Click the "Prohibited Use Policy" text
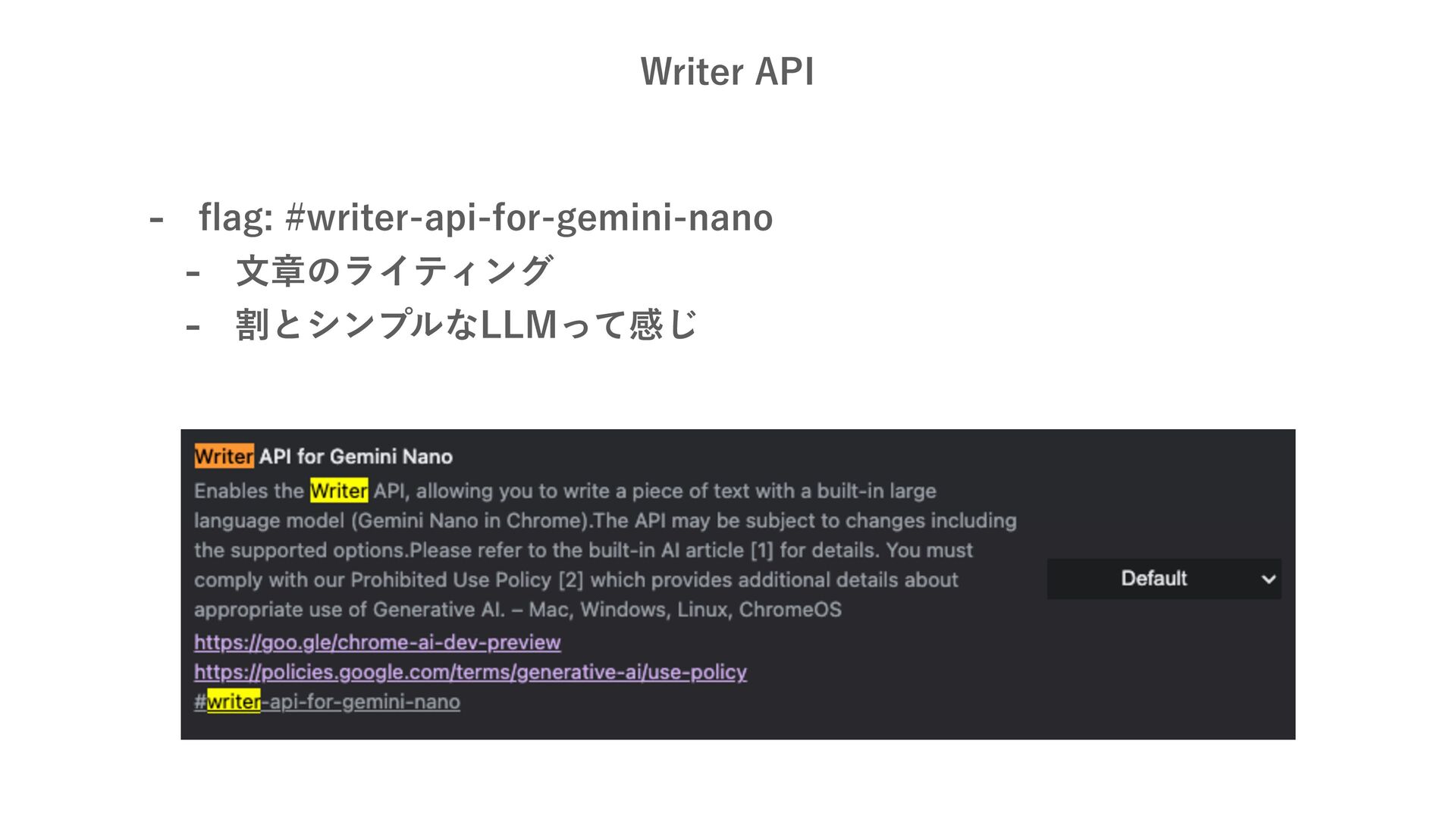 coord(450,580)
